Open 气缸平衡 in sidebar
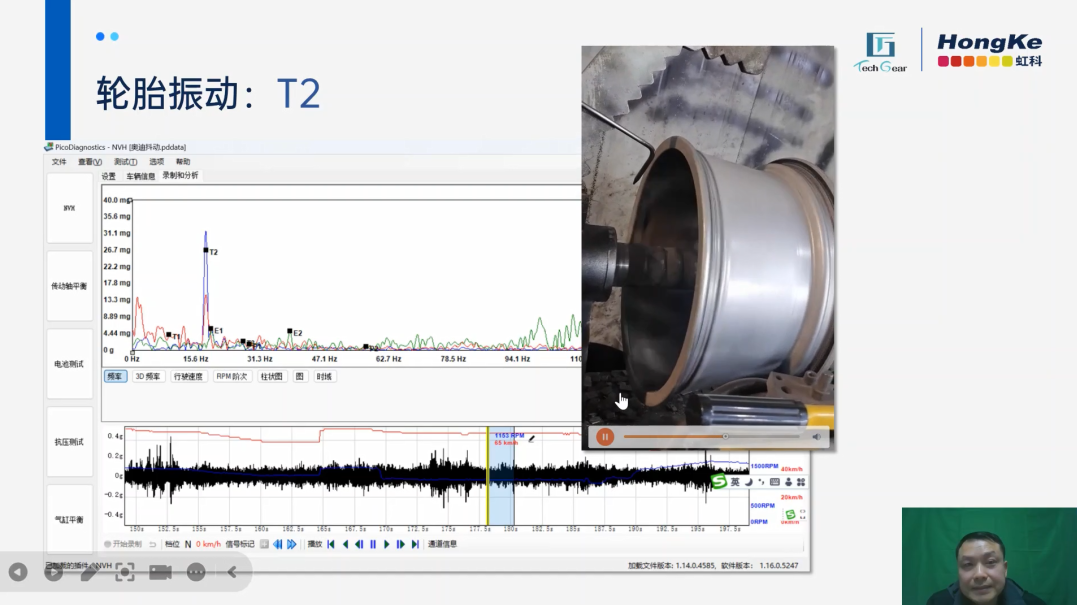 (x=69, y=520)
